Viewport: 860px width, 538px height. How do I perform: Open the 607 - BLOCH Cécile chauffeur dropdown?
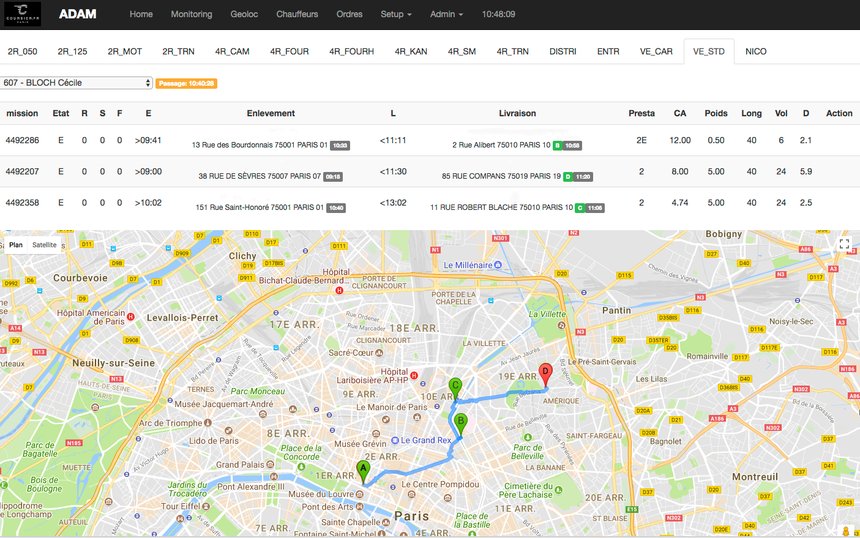(76, 83)
